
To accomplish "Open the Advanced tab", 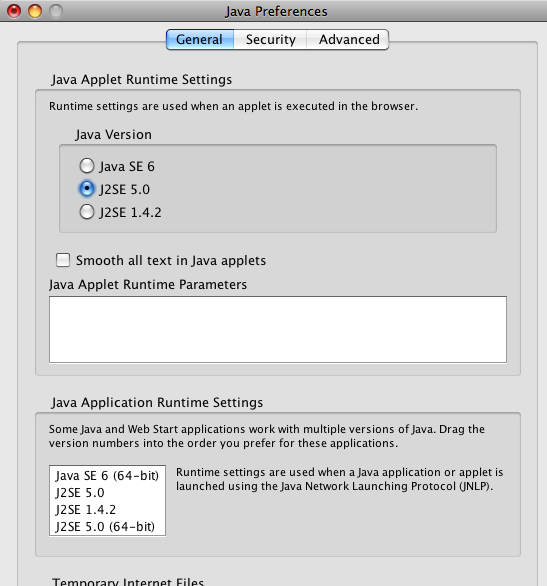I will click(348, 40).
